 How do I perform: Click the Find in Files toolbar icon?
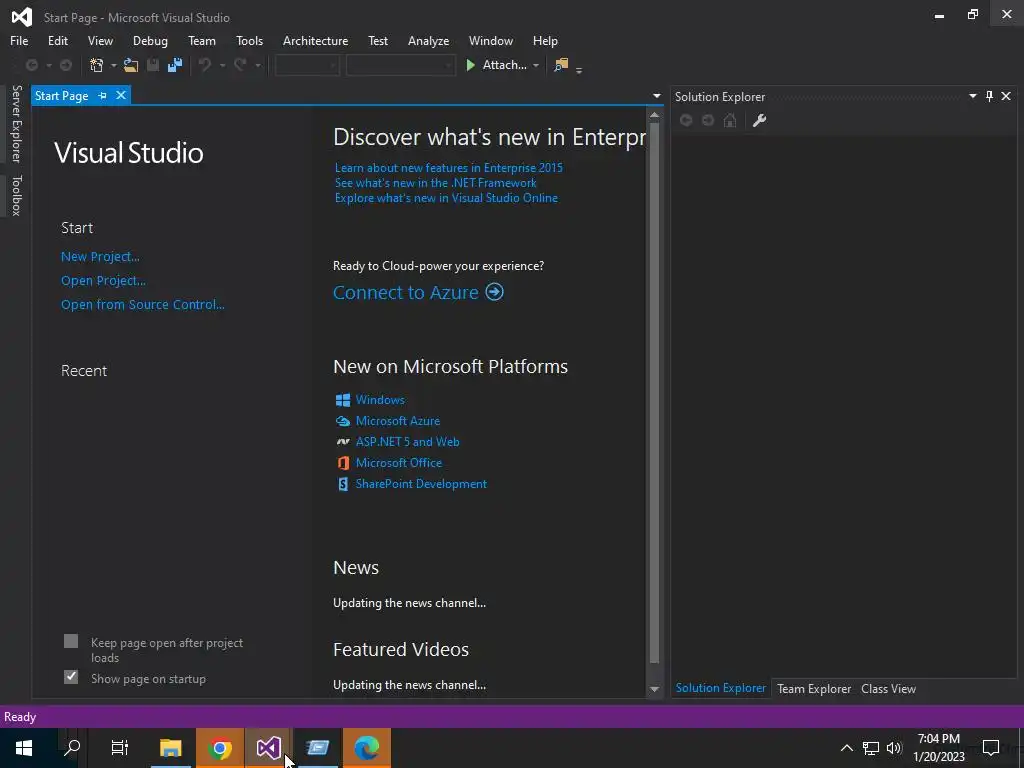[x=561, y=65]
